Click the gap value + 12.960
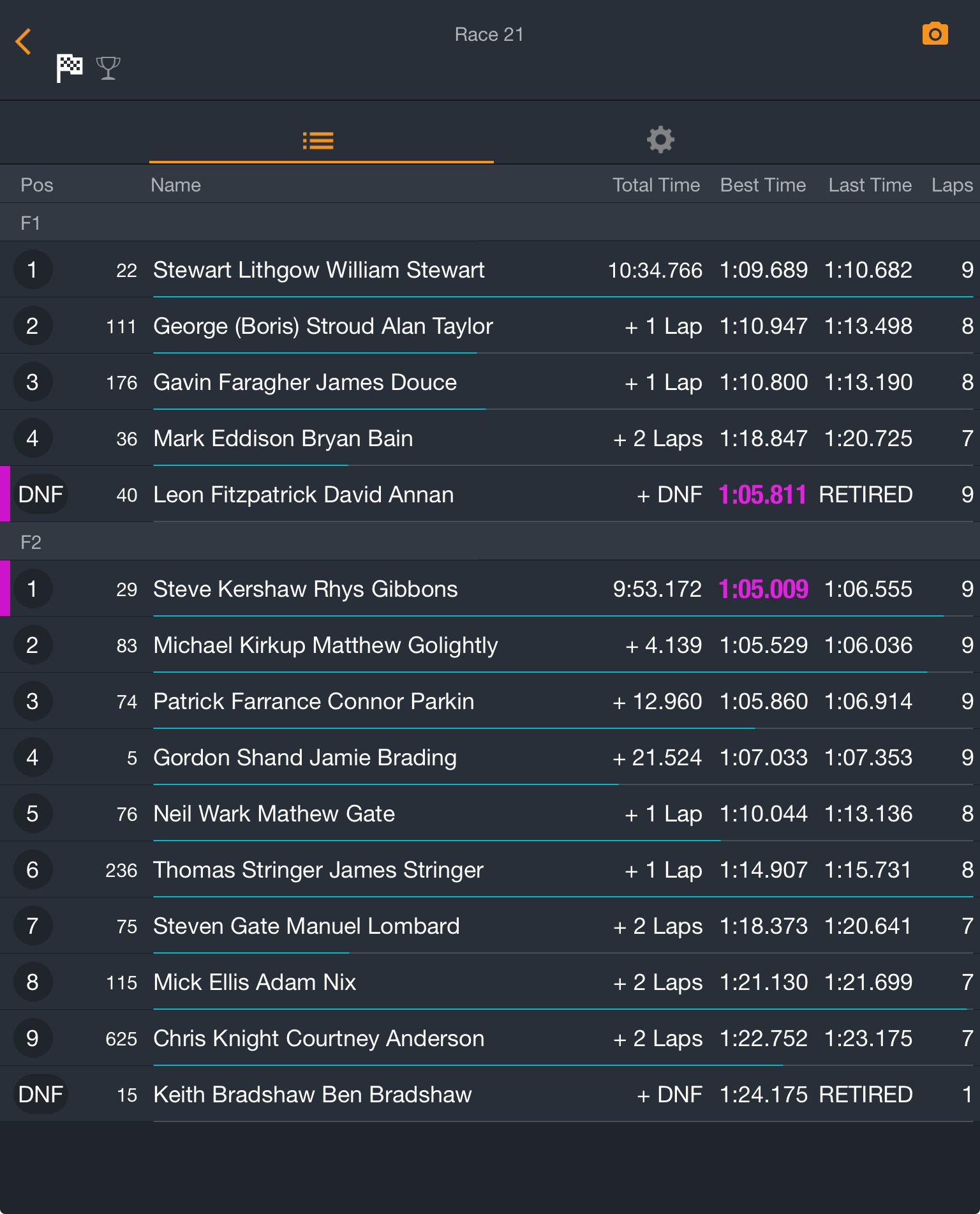Viewport: 980px width, 1214px height. click(x=657, y=701)
